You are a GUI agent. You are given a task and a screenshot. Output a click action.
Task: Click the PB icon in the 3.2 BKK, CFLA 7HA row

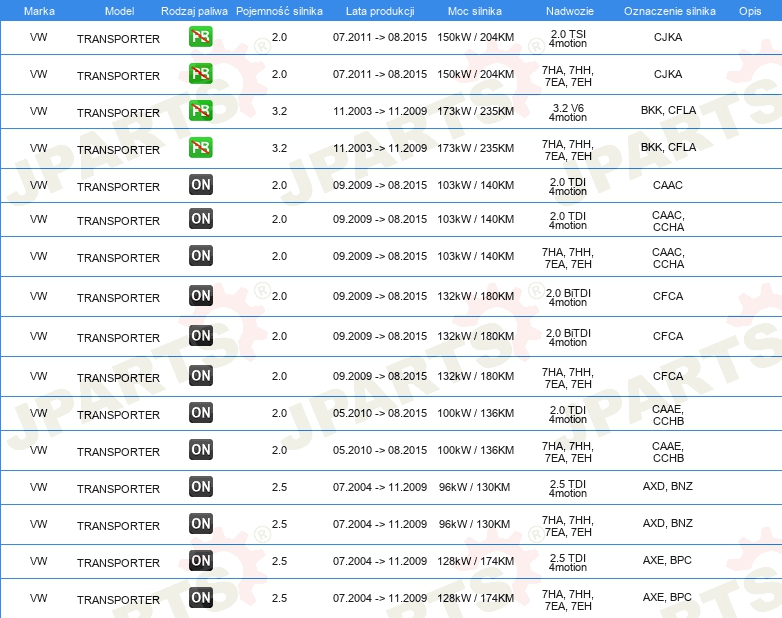coord(201,148)
